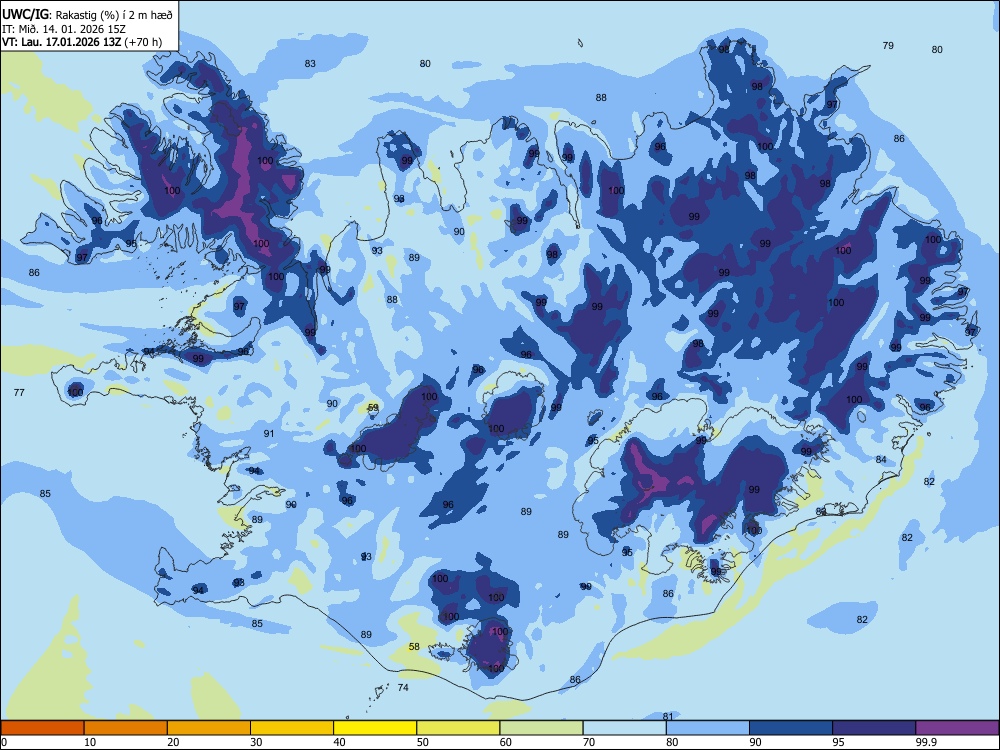Select the amber 30–40 legend swatch
The width and height of the screenshot is (1000, 750).
tap(292, 728)
